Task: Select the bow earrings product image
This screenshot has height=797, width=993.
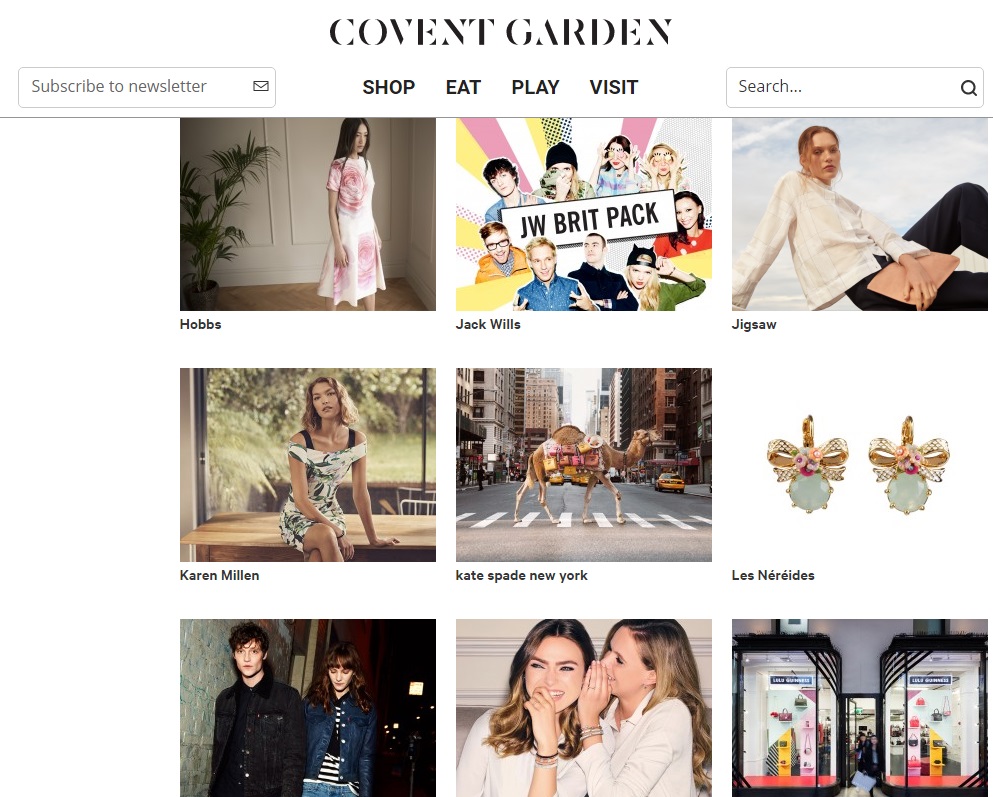Action: [x=859, y=465]
